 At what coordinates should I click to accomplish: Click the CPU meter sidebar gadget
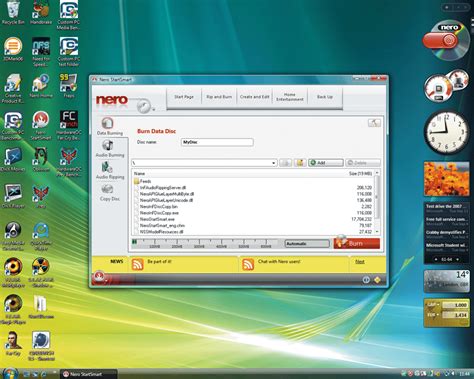446,86
